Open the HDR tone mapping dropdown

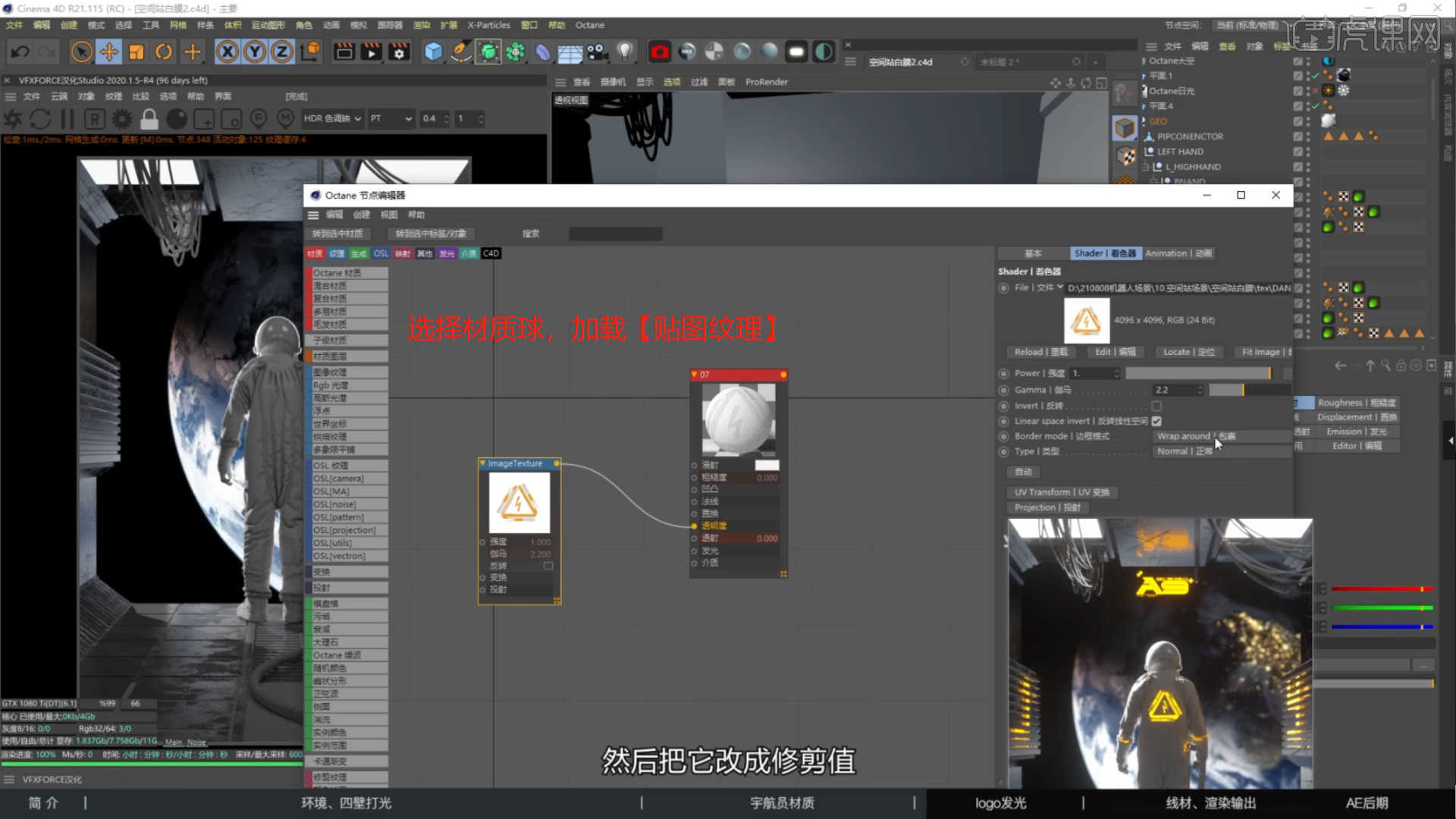332,118
